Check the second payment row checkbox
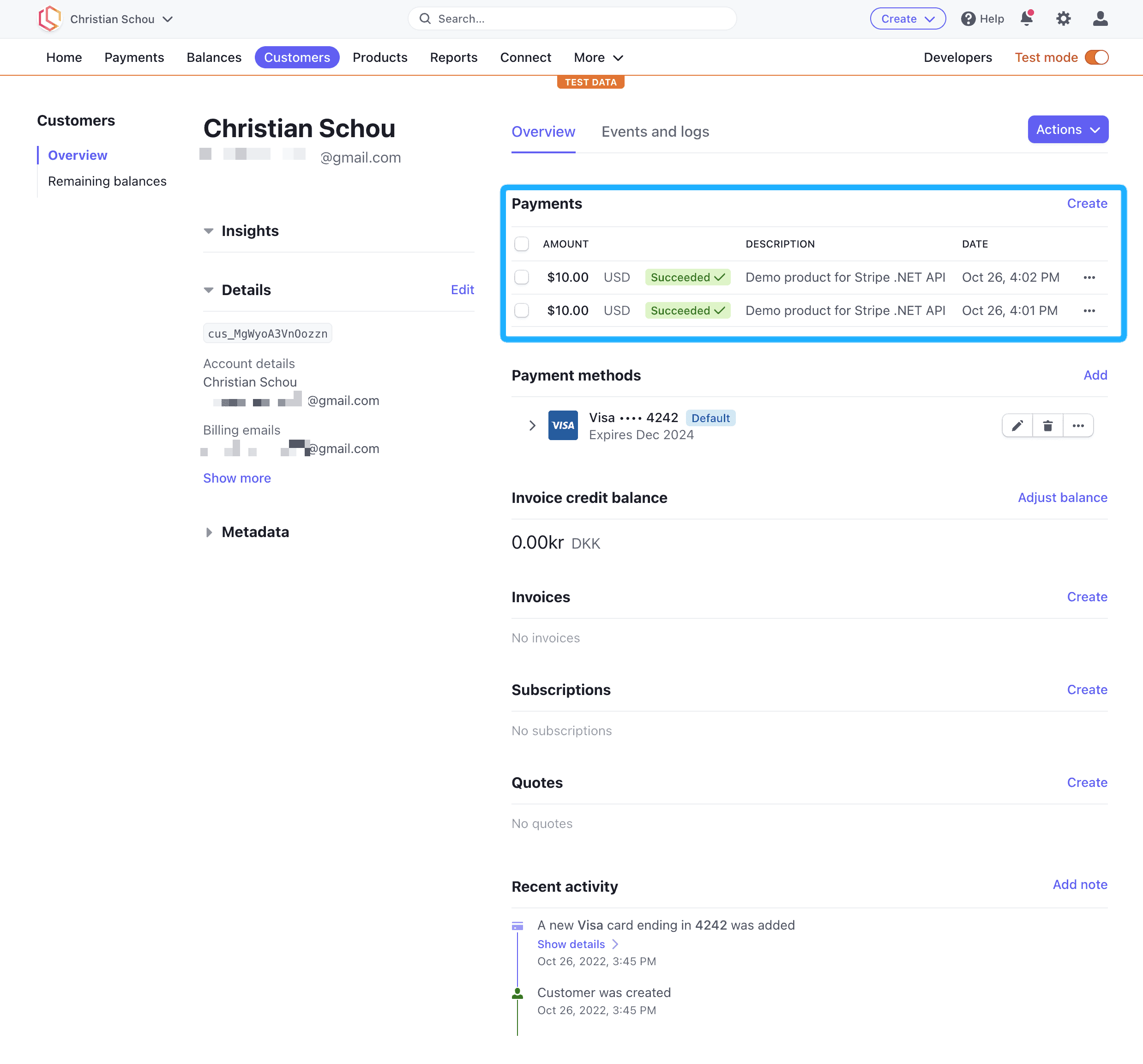This screenshot has height=1064, width=1143. [522, 310]
